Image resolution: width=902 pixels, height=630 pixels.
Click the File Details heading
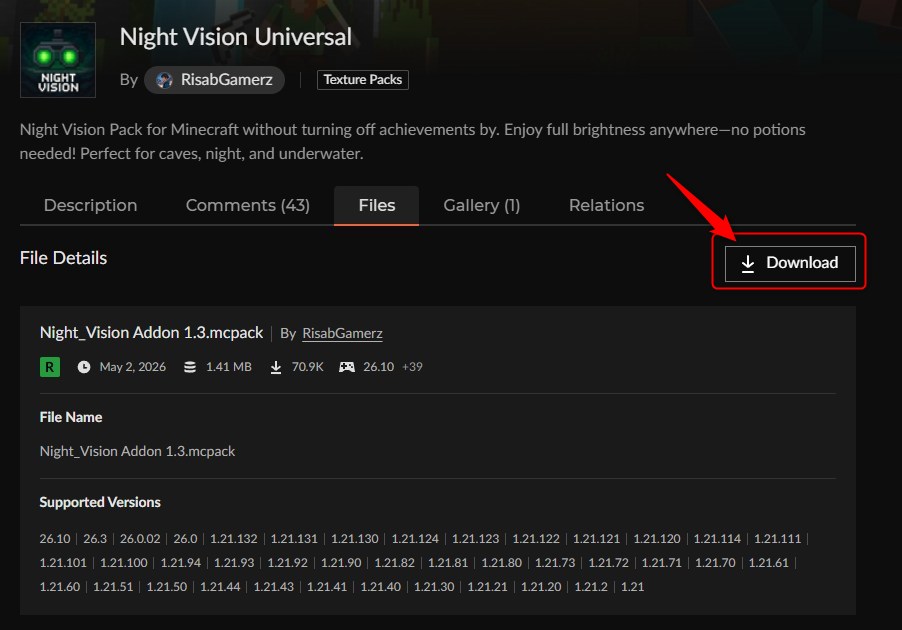[63, 258]
